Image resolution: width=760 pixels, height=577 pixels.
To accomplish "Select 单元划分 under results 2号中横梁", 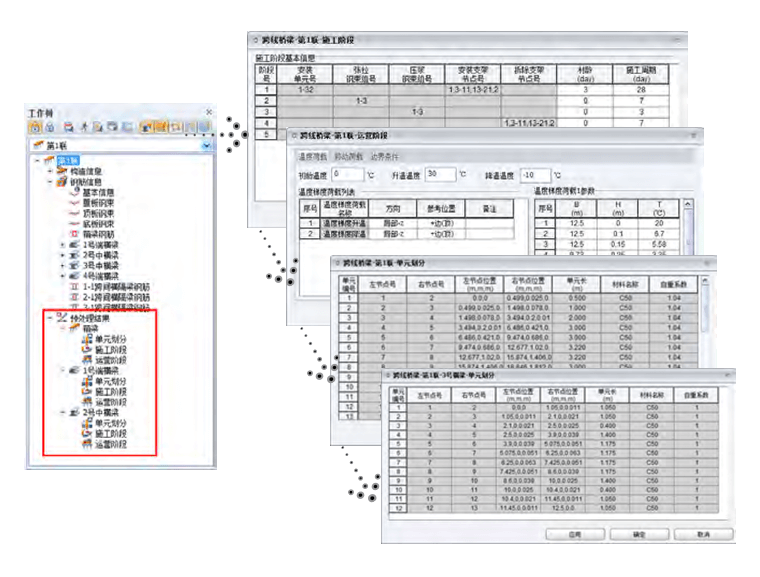I will (111, 423).
